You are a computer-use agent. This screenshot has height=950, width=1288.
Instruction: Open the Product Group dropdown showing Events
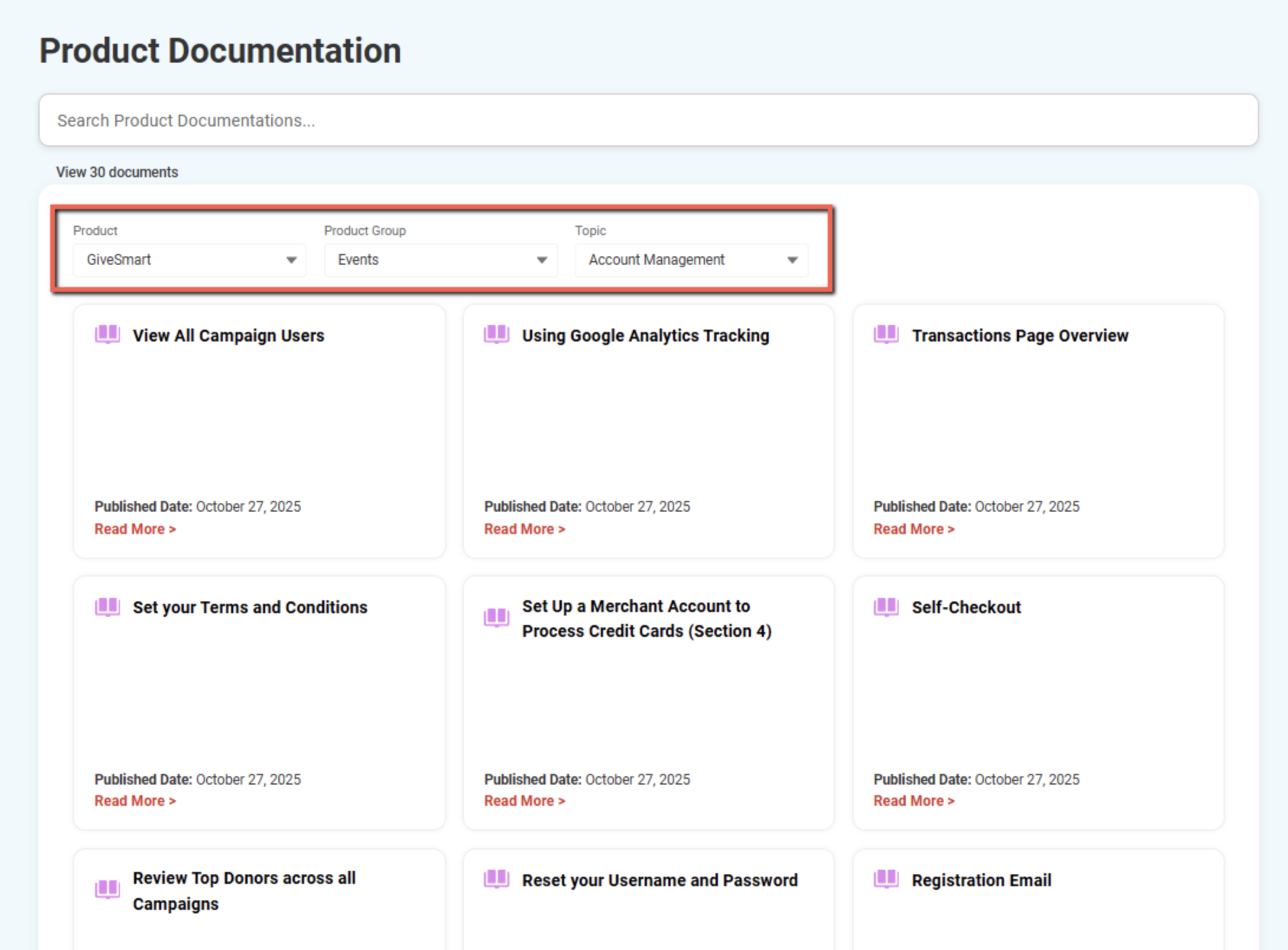coord(441,260)
